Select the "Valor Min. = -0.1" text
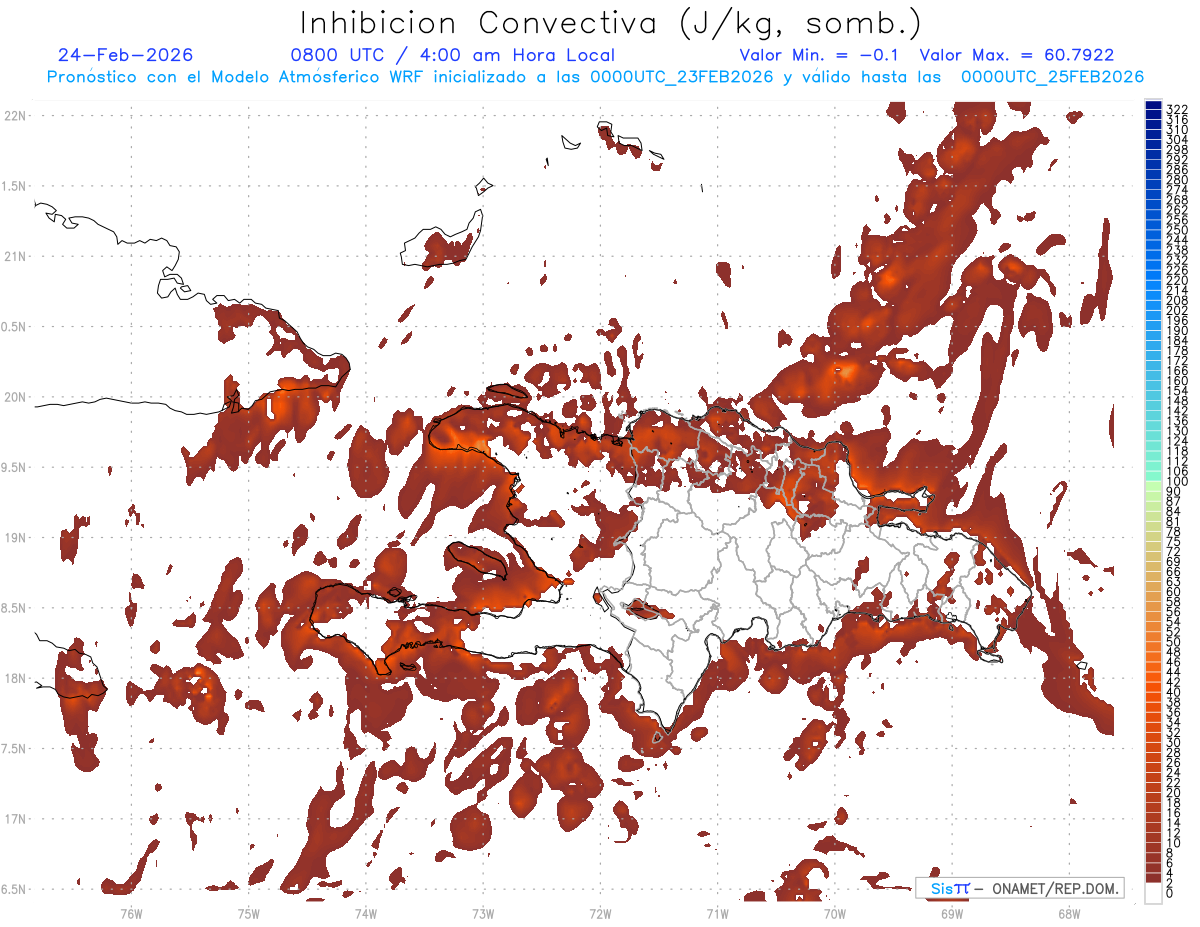1200x927 pixels. (819, 55)
